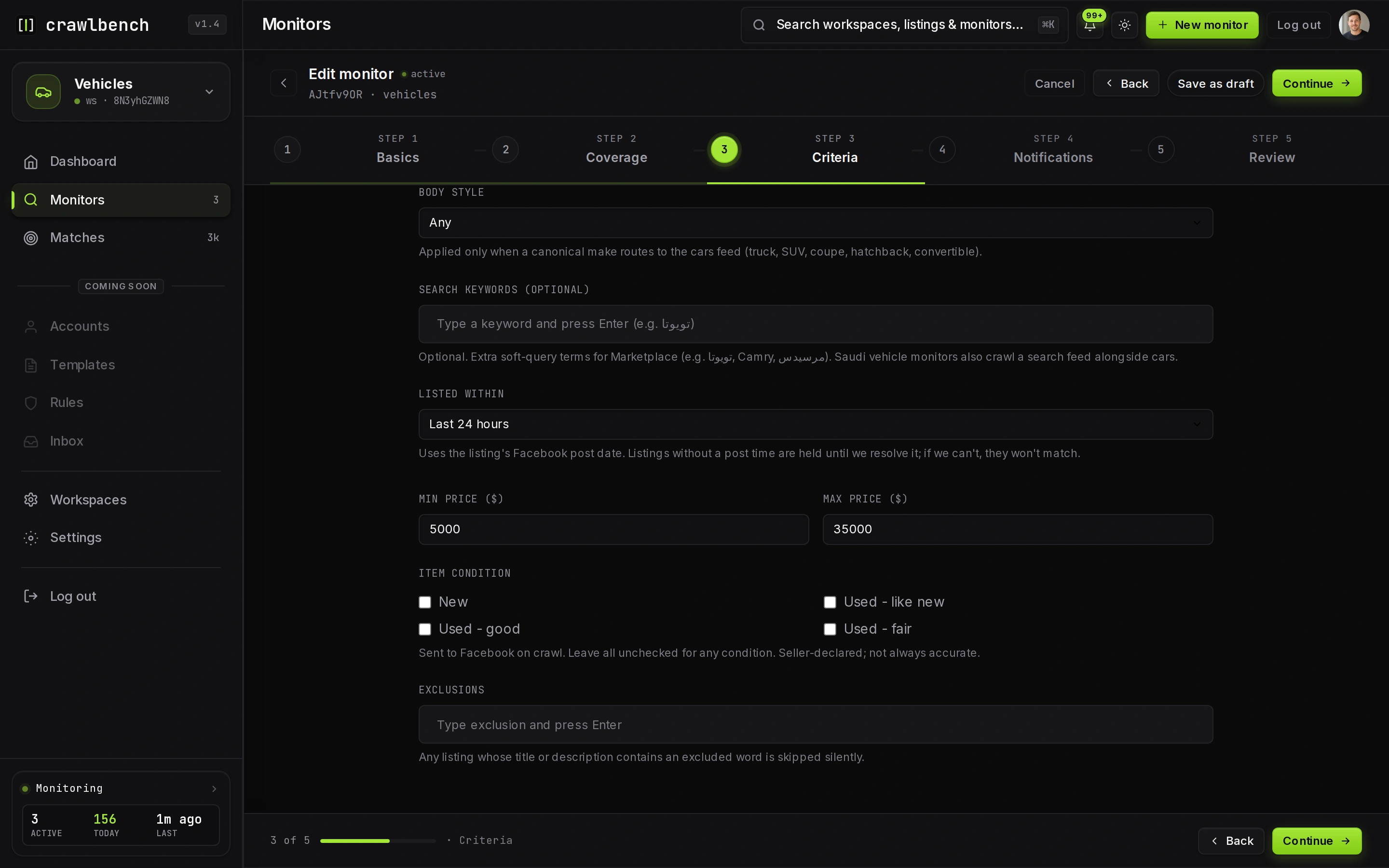Click the crawlbench logo icon
Image resolution: width=1389 pixels, height=868 pixels.
[x=26, y=25]
